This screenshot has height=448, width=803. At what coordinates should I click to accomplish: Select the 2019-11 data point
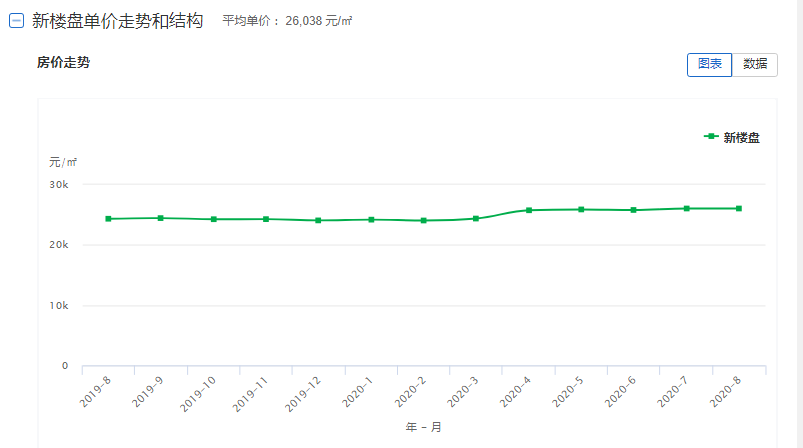pos(266,219)
